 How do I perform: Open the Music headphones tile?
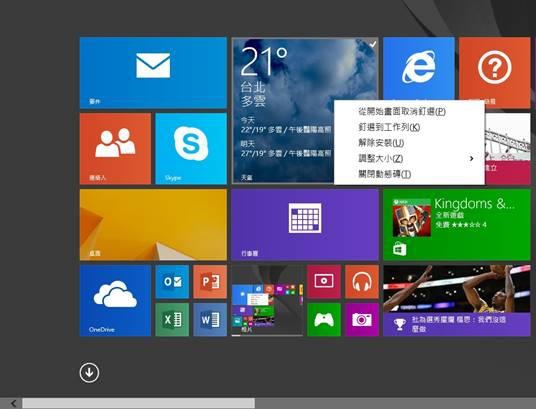coord(362,282)
